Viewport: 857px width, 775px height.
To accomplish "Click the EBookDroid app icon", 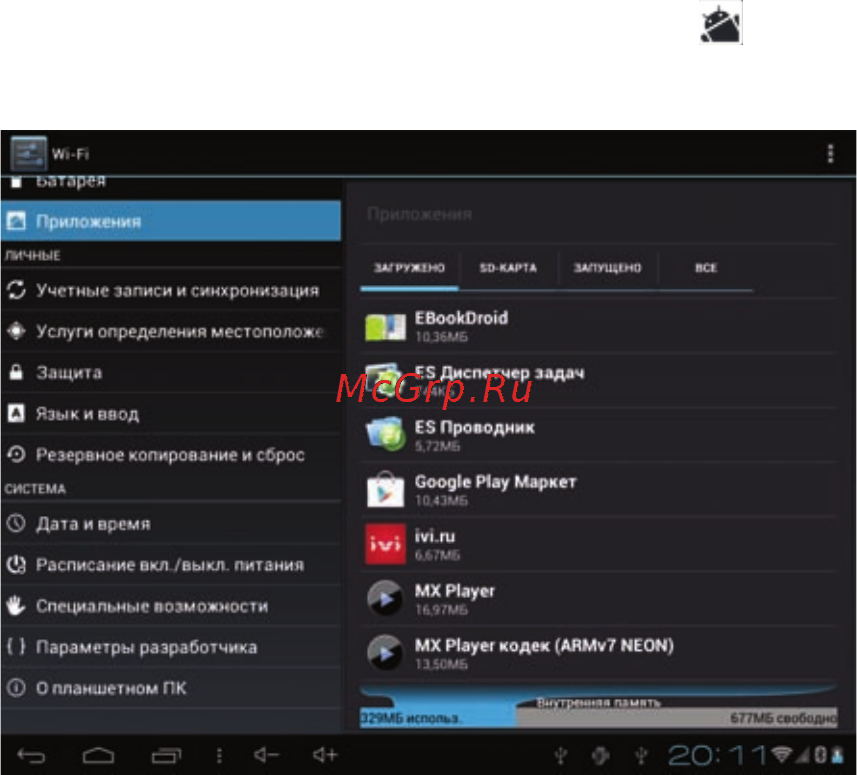I will click(x=386, y=327).
